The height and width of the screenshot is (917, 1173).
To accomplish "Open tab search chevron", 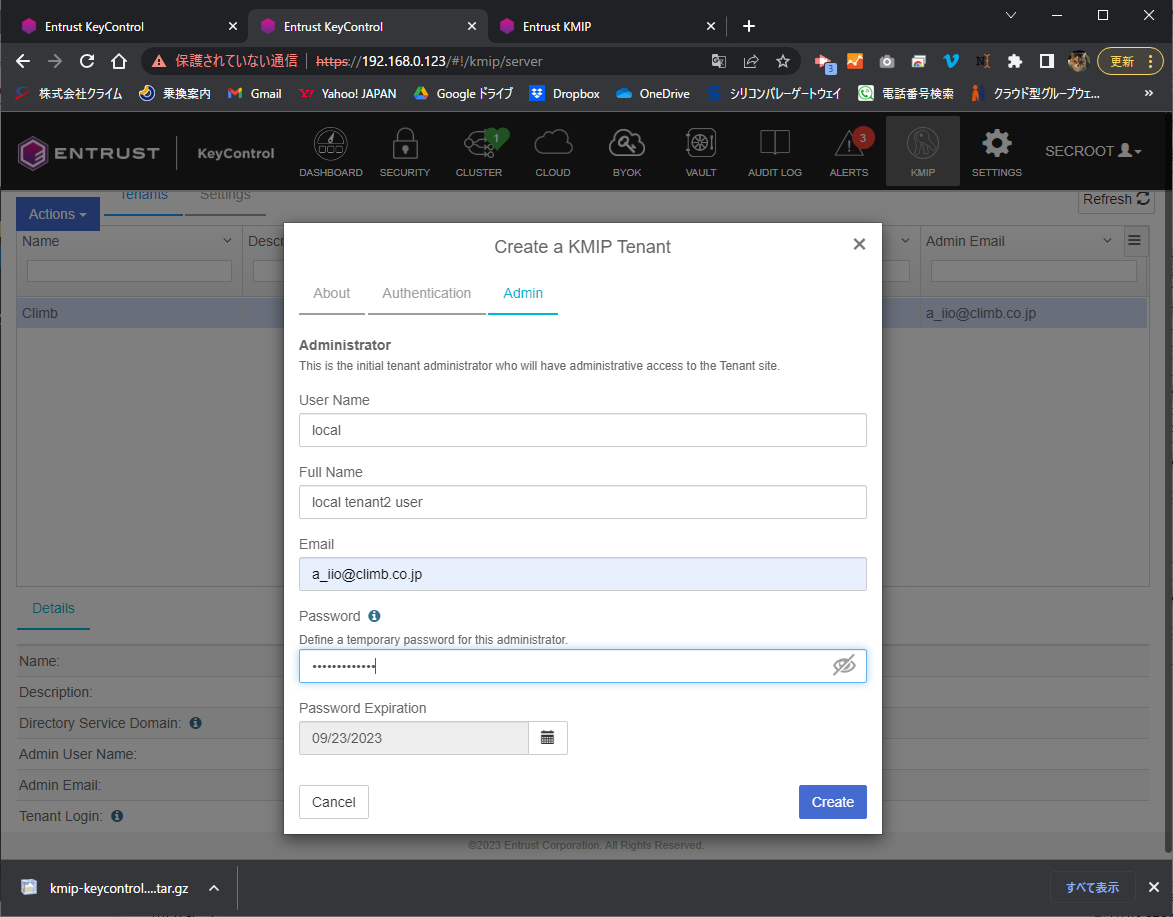I will (x=1011, y=15).
